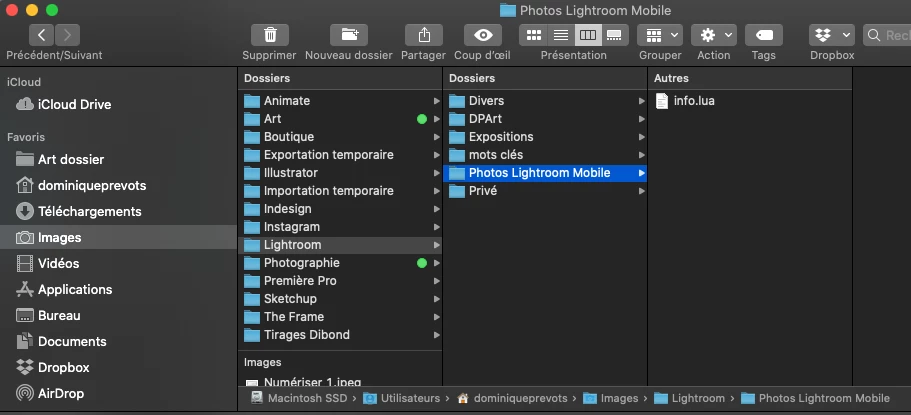Select the Animate folder
The width and height of the screenshot is (911, 415).
pyautogui.click(x=340, y=101)
